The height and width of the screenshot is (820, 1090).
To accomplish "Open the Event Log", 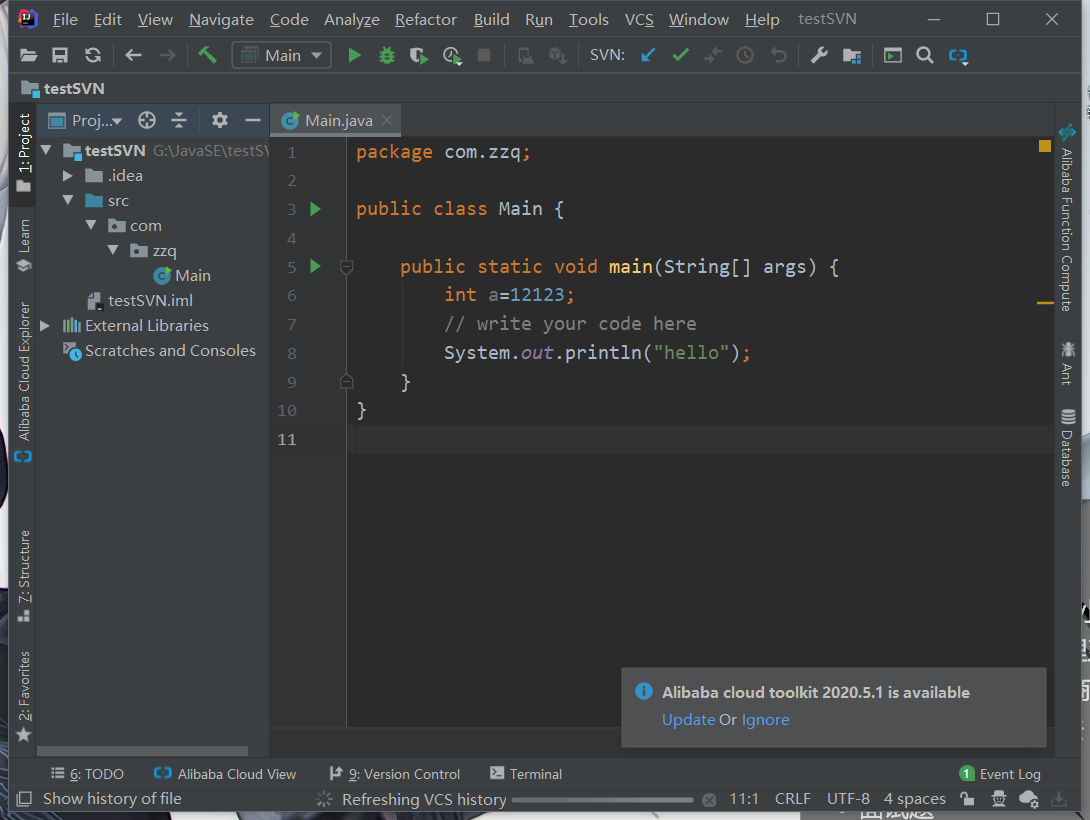I will (1000, 773).
